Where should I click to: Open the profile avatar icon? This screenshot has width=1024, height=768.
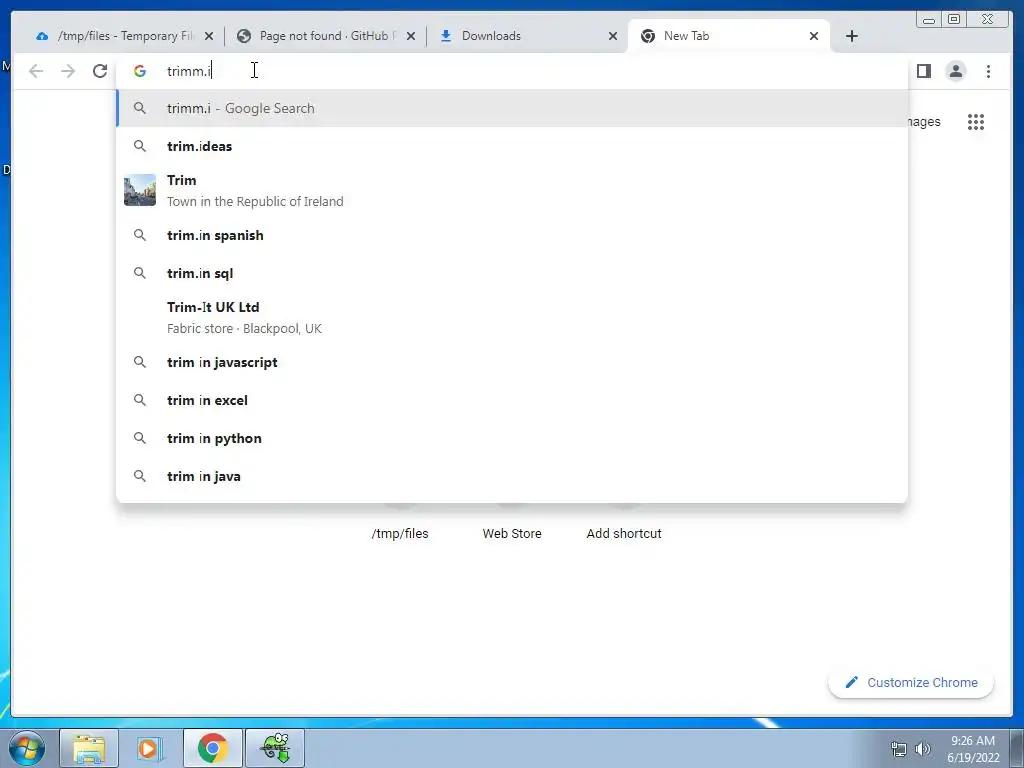(955, 71)
